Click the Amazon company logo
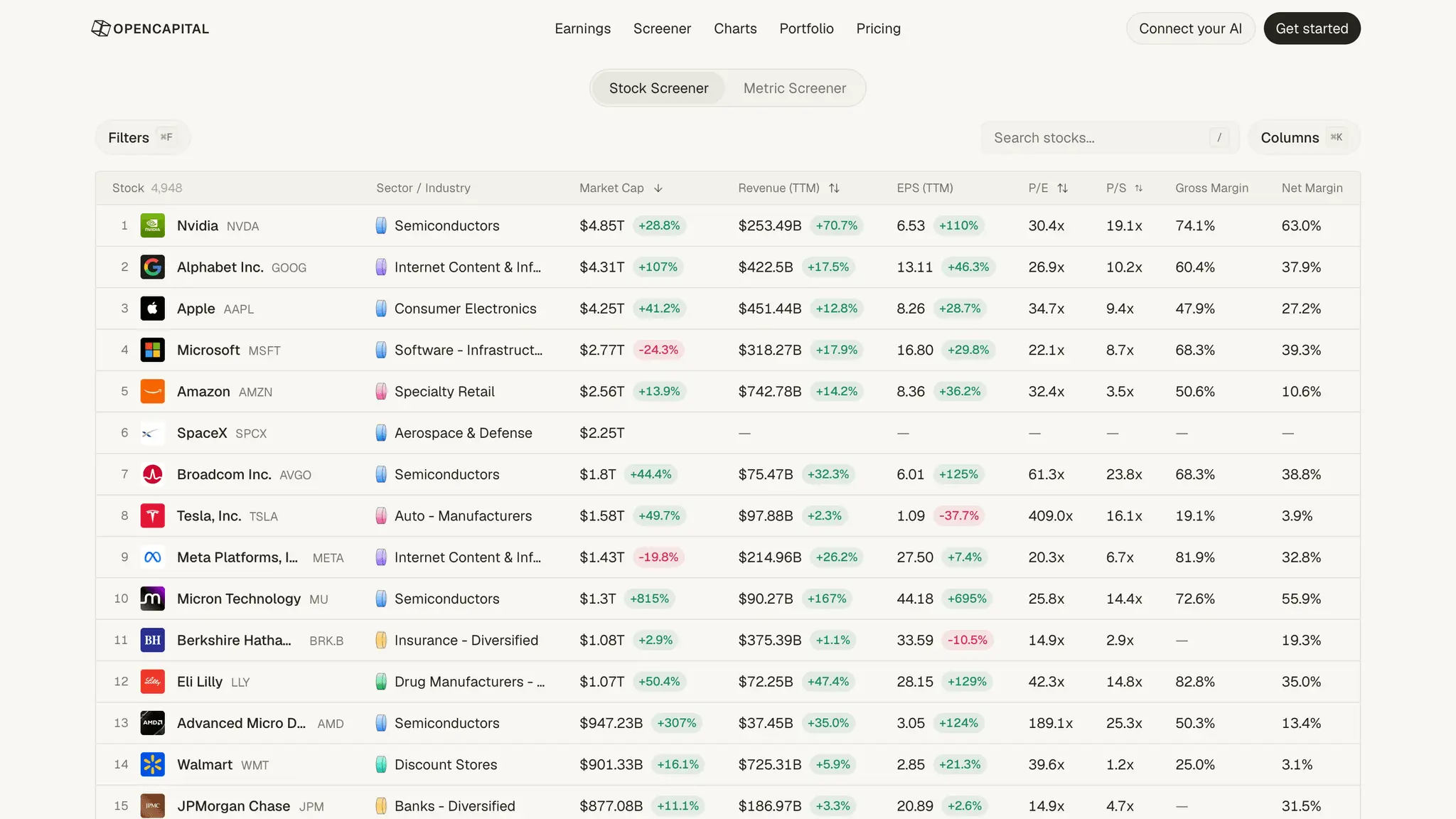This screenshot has width=1456, height=819. [153, 392]
